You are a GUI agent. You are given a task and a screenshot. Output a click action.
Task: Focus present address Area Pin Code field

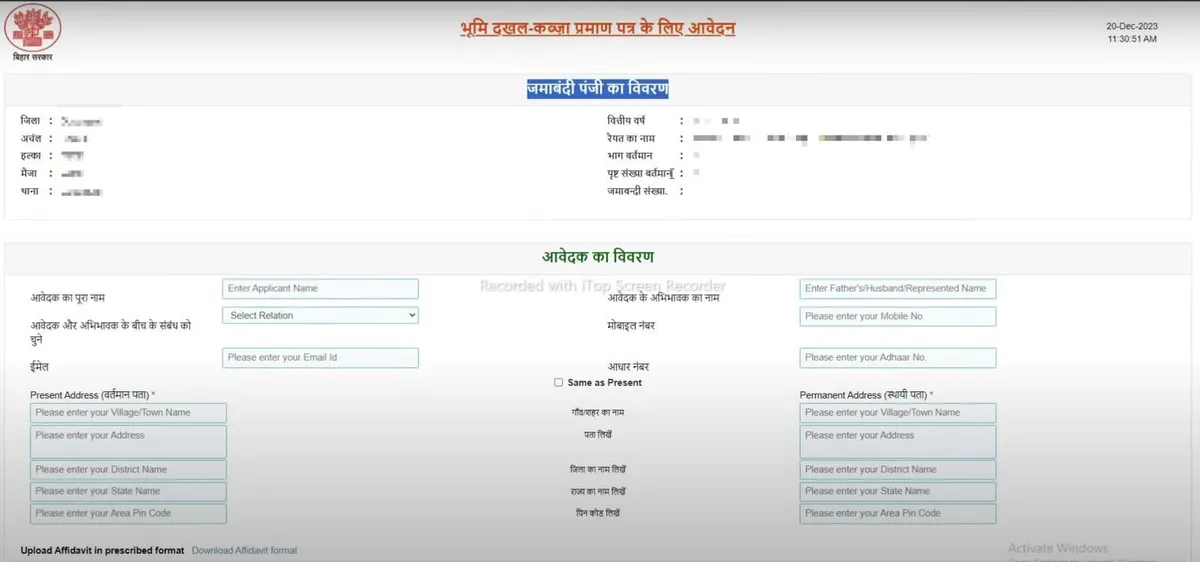point(128,513)
